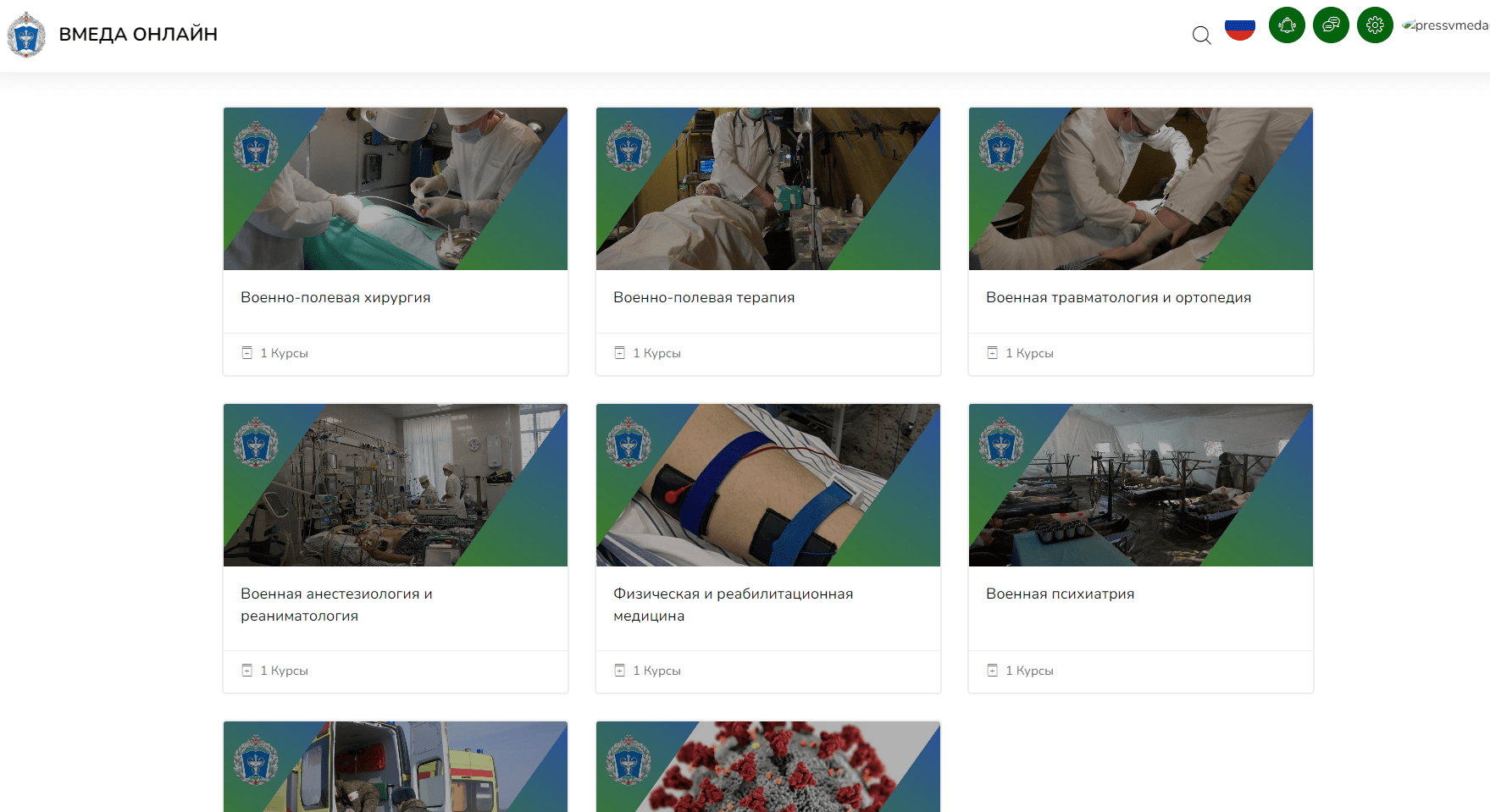Click the ambulance card thumbnail
Viewport: 1490px width, 812px height.
click(x=396, y=766)
